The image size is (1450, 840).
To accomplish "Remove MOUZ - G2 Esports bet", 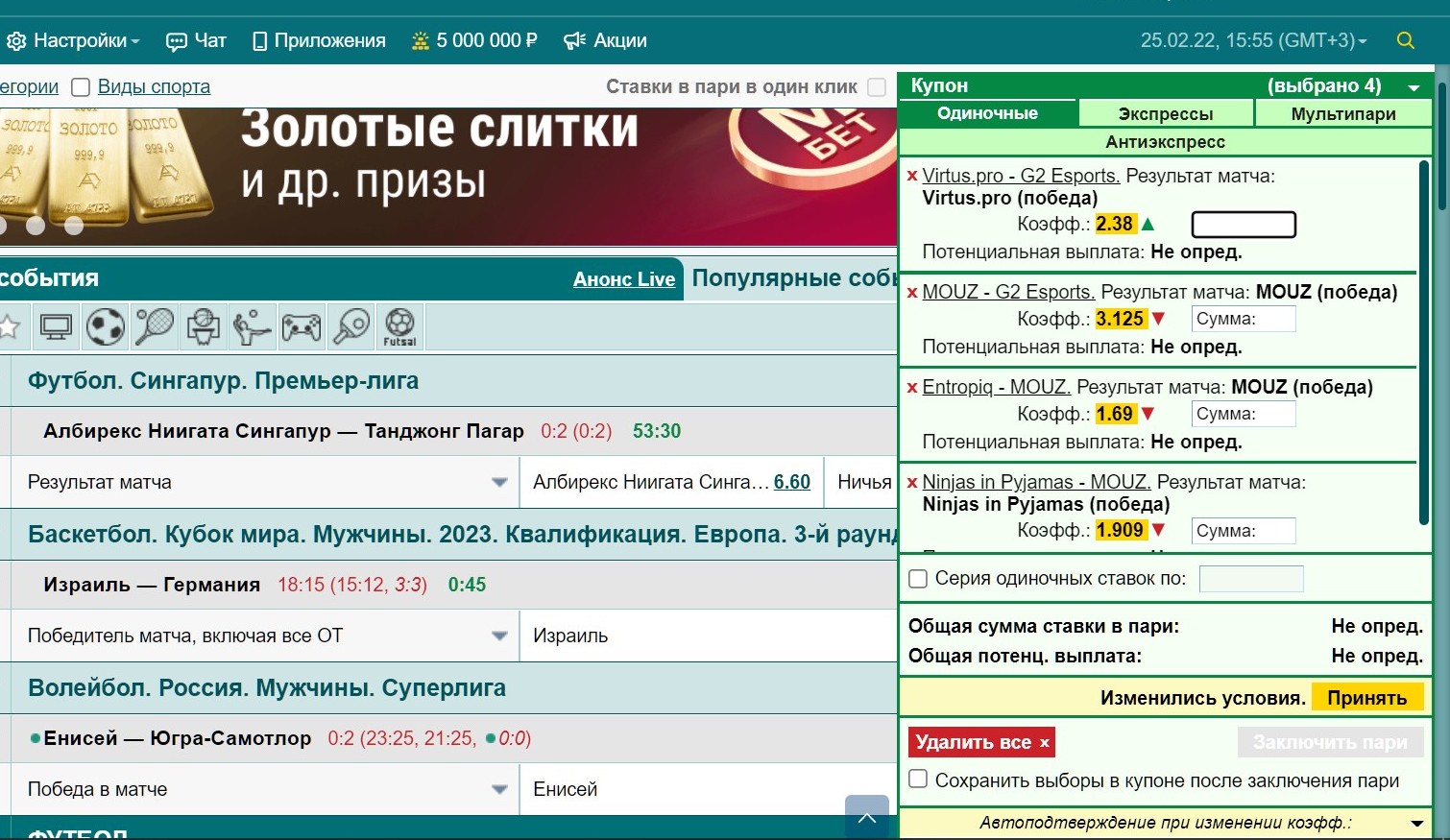I will pos(912,292).
